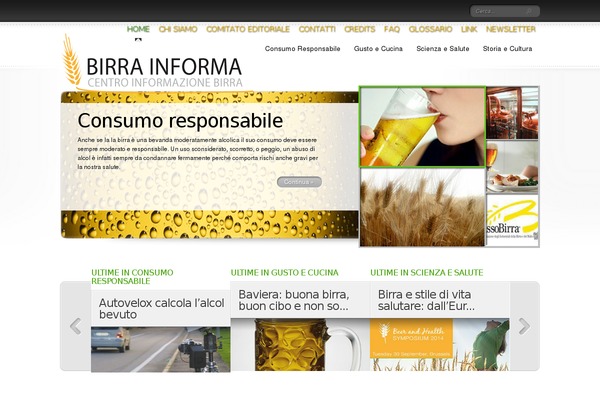The image size is (600, 400).
Task: Visit the CREDITS page
Action: pos(360,29)
